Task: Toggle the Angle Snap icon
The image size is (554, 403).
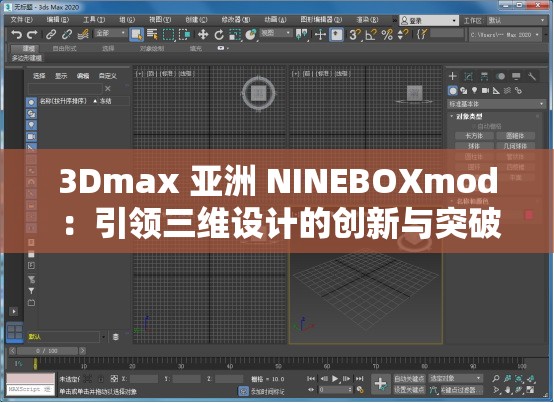Action: tap(371, 35)
